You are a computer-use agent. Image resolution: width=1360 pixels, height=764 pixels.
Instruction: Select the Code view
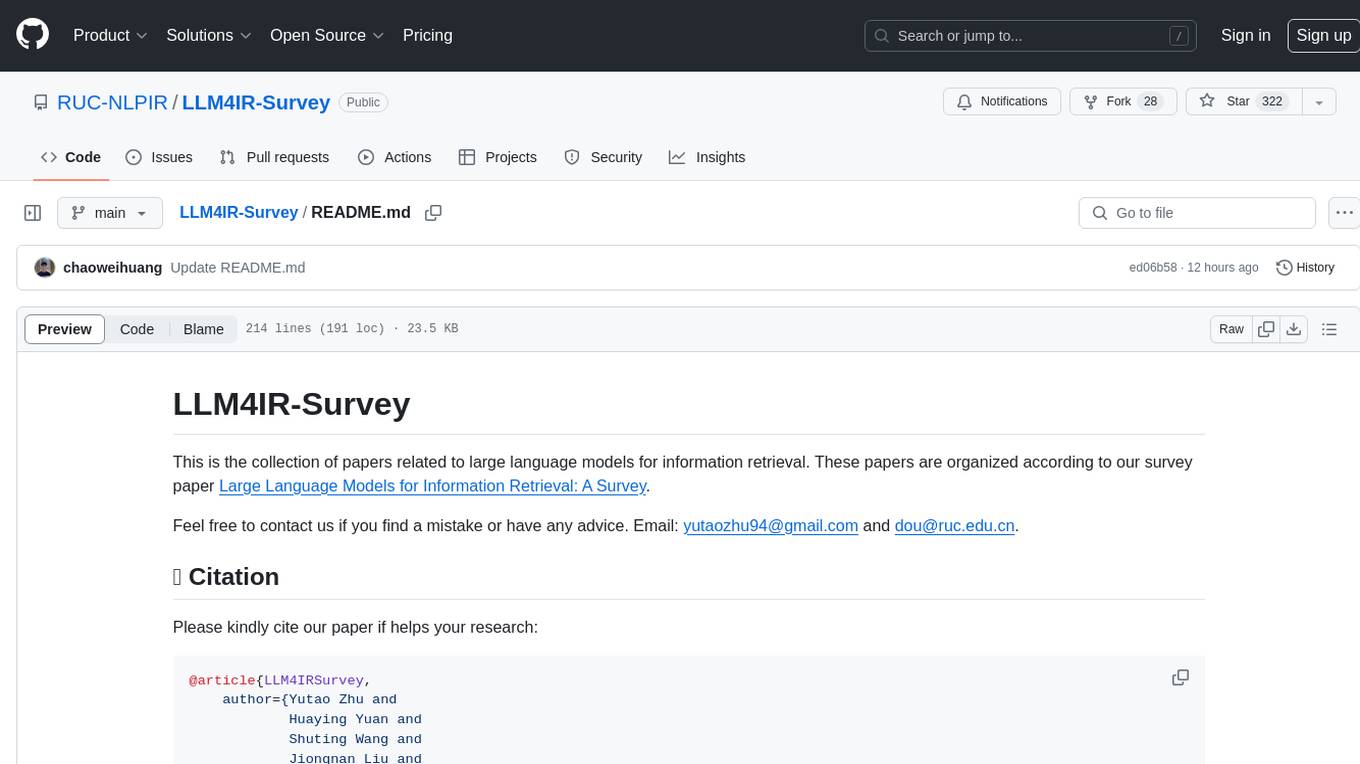click(x=137, y=329)
